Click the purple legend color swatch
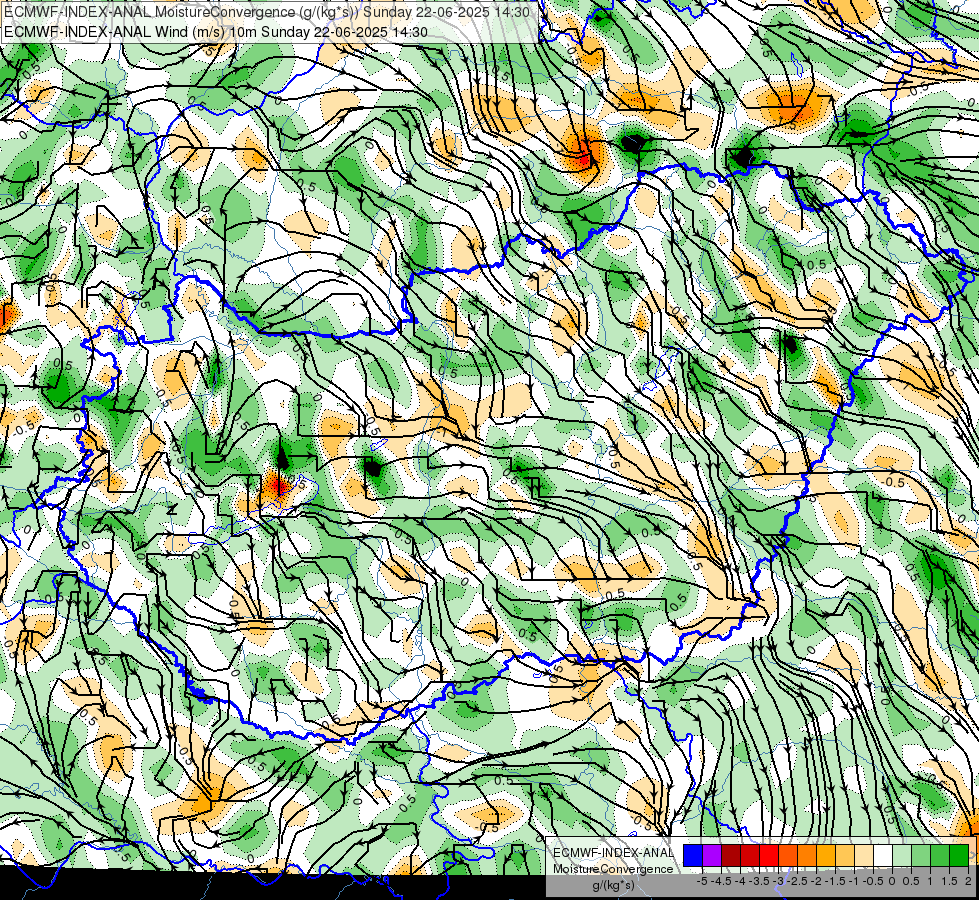 pyautogui.click(x=712, y=855)
